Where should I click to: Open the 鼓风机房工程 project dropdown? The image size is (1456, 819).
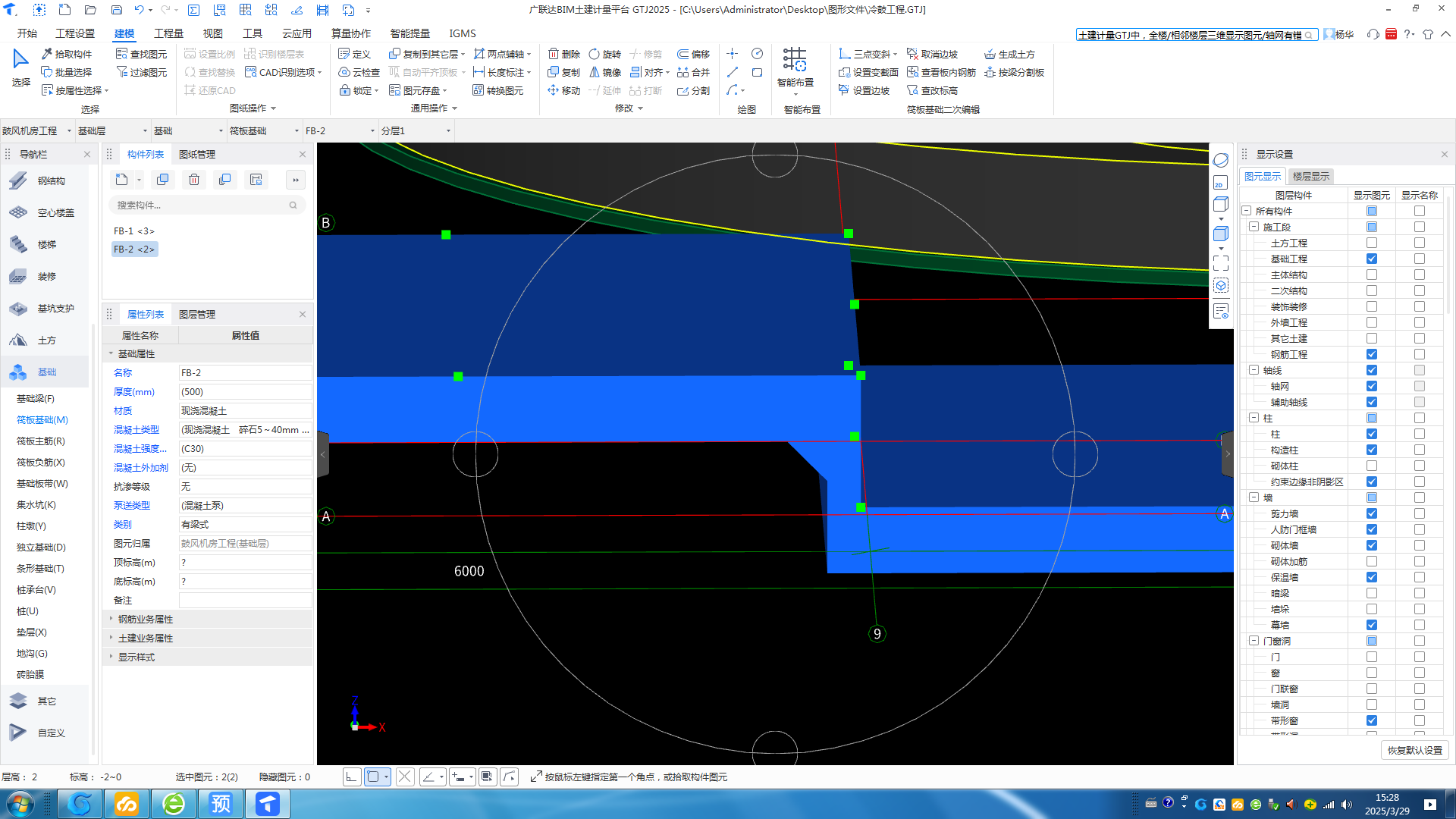37,130
